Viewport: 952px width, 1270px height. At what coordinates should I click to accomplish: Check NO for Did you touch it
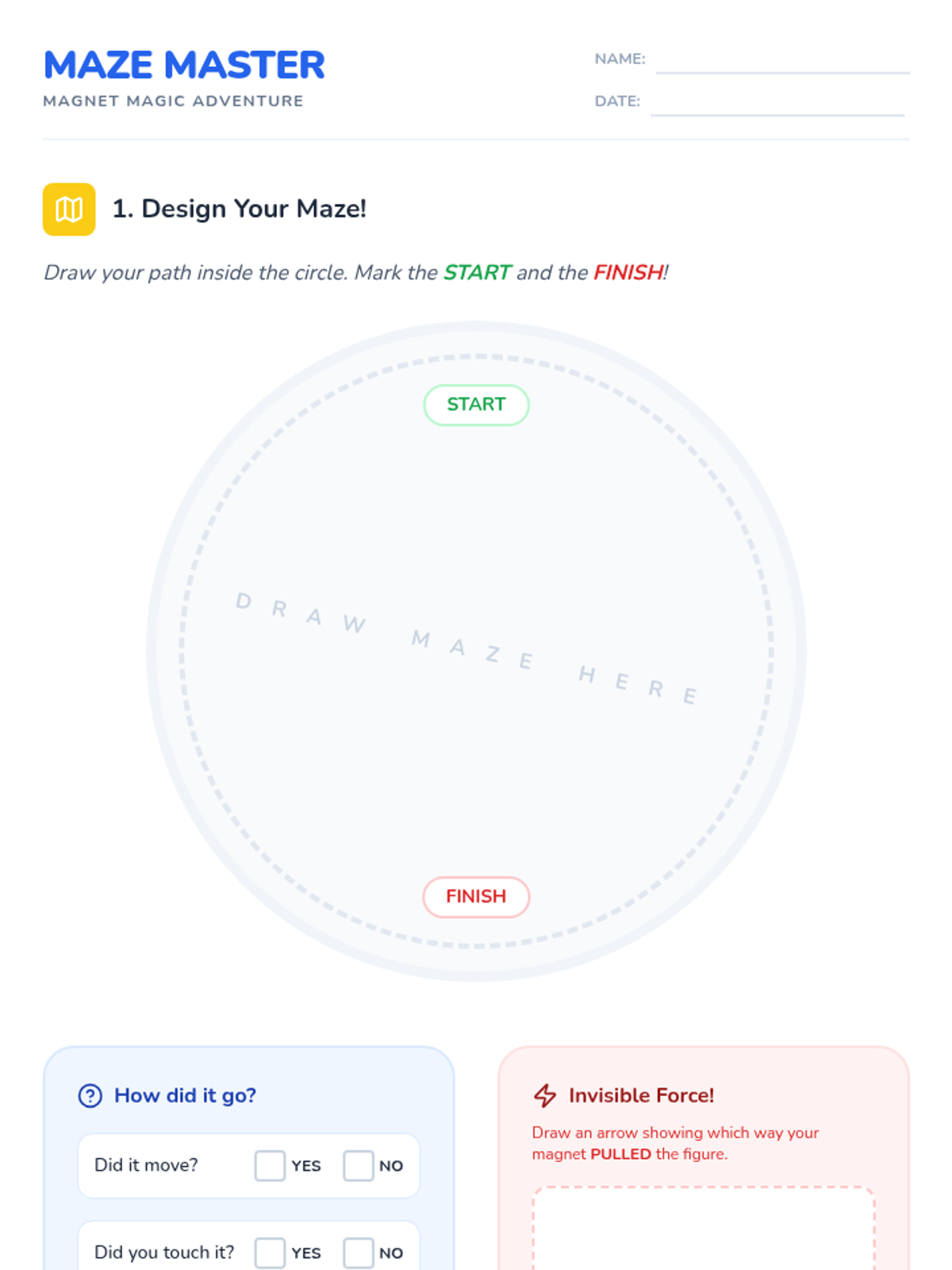(359, 1253)
